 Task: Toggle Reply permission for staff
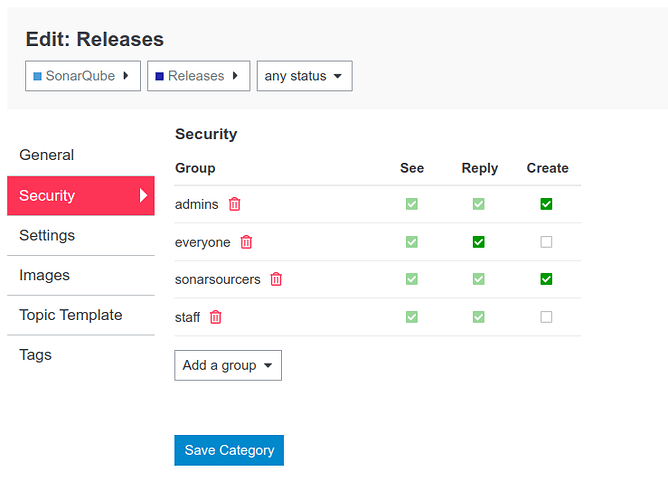(478, 317)
